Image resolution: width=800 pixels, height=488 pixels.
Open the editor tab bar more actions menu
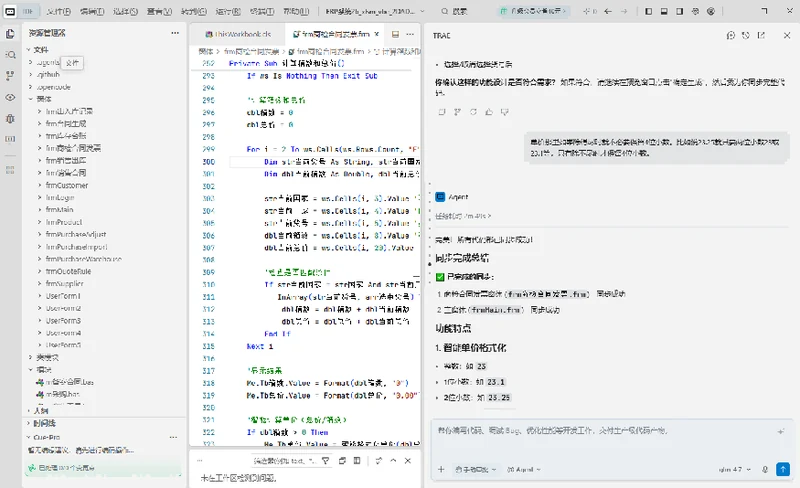click(x=410, y=34)
